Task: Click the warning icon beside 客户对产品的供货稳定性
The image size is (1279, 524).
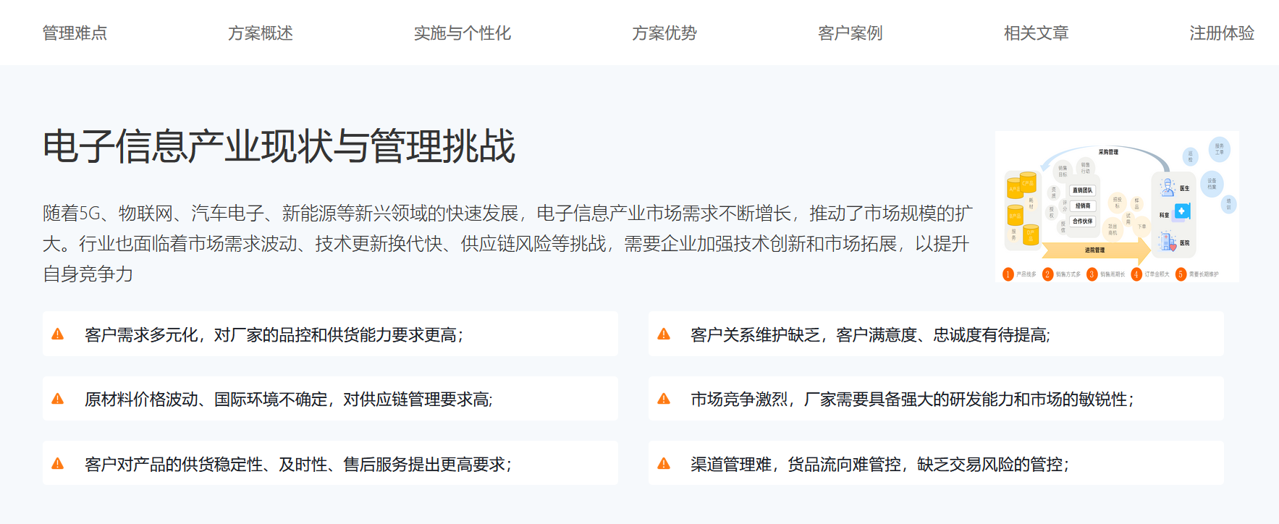Action: 58,464
